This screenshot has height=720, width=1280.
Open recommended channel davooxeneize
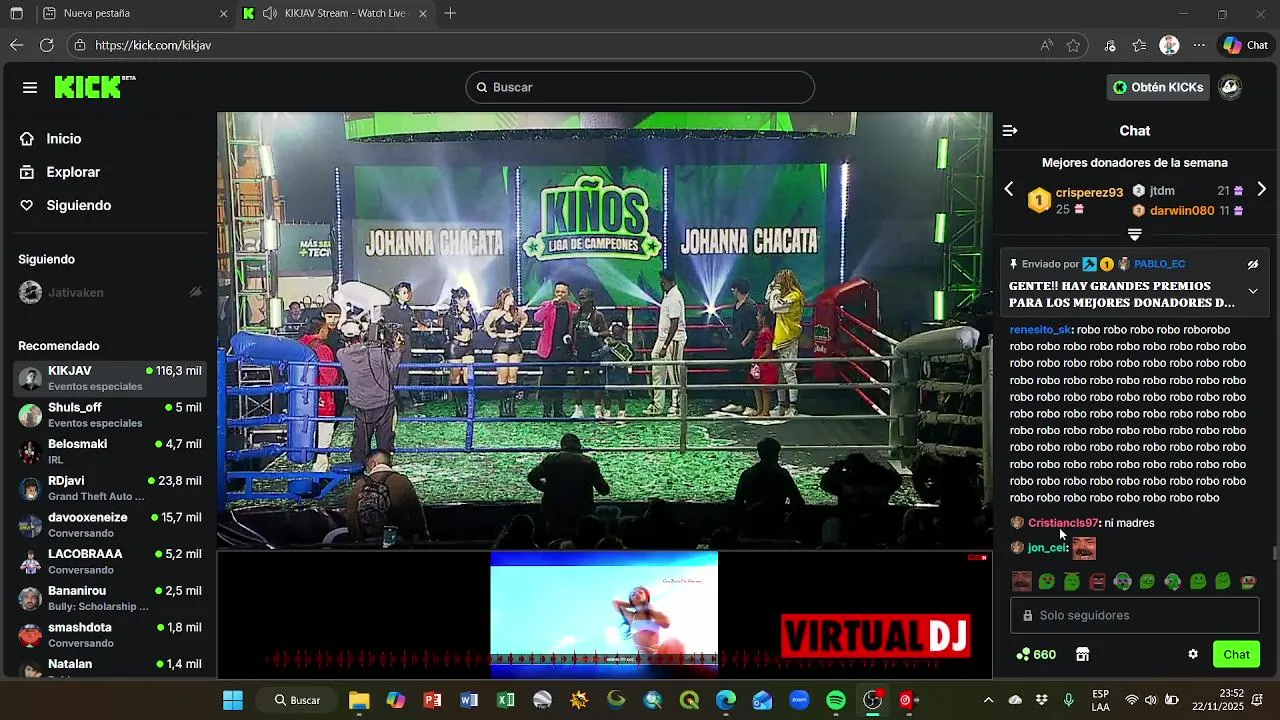tap(110, 525)
